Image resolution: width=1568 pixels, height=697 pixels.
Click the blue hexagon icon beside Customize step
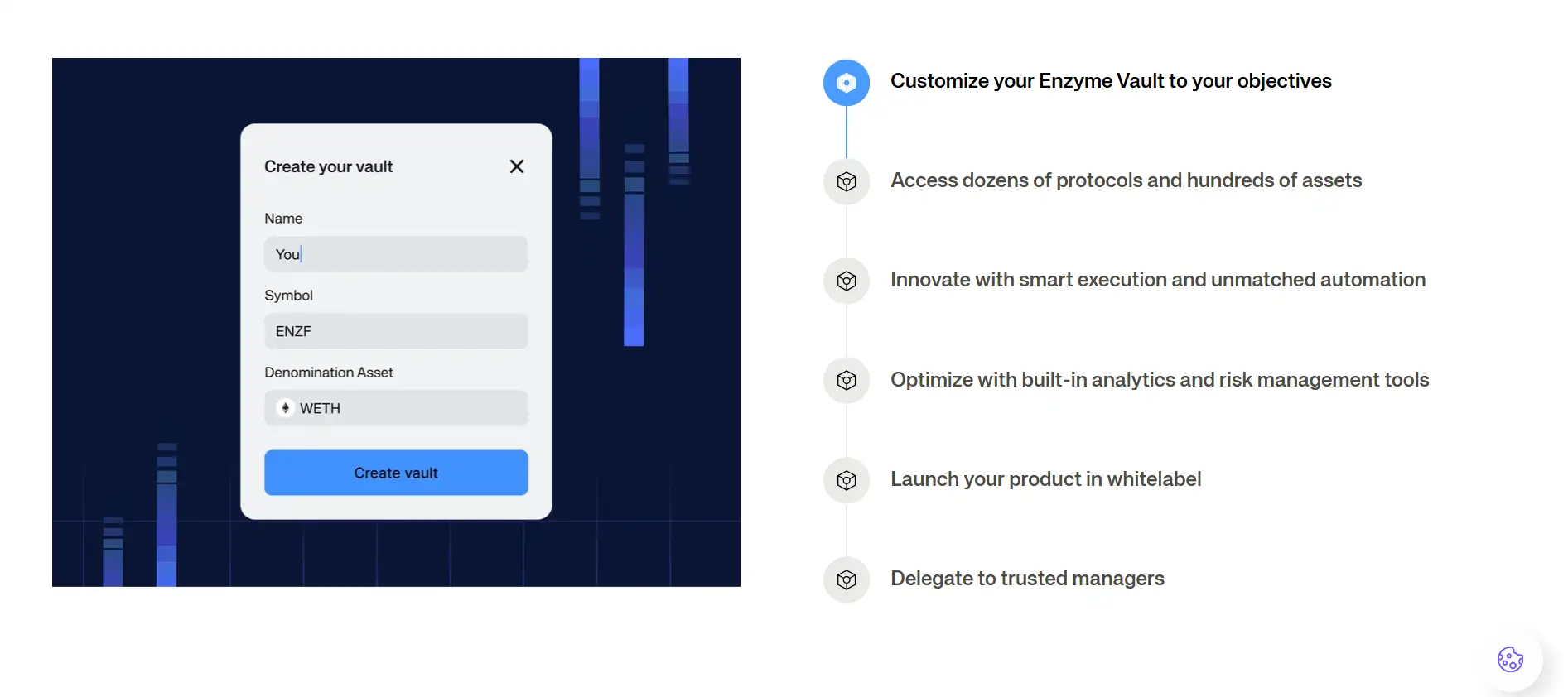tap(846, 83)
